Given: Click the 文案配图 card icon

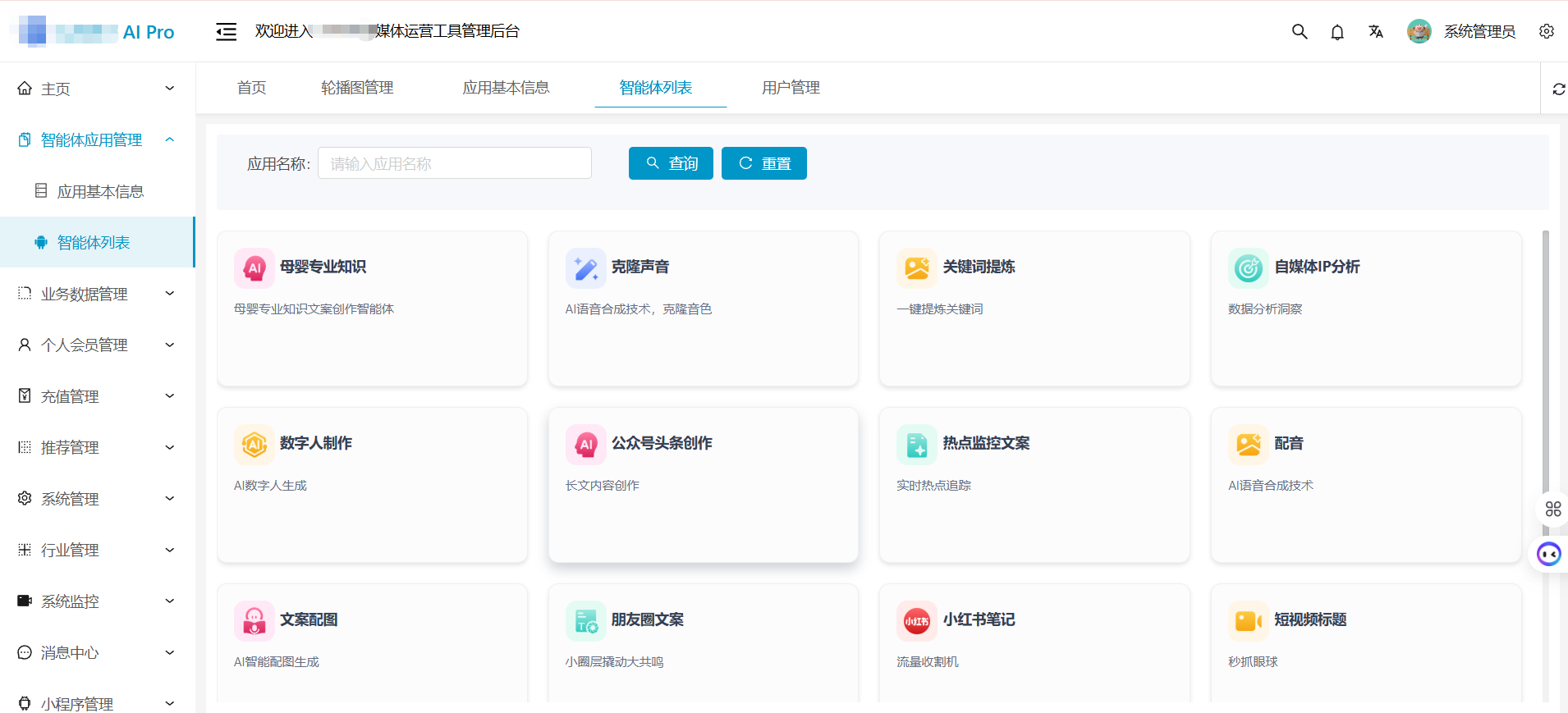Looking at the screenshot, I should (x=254, y=620).
